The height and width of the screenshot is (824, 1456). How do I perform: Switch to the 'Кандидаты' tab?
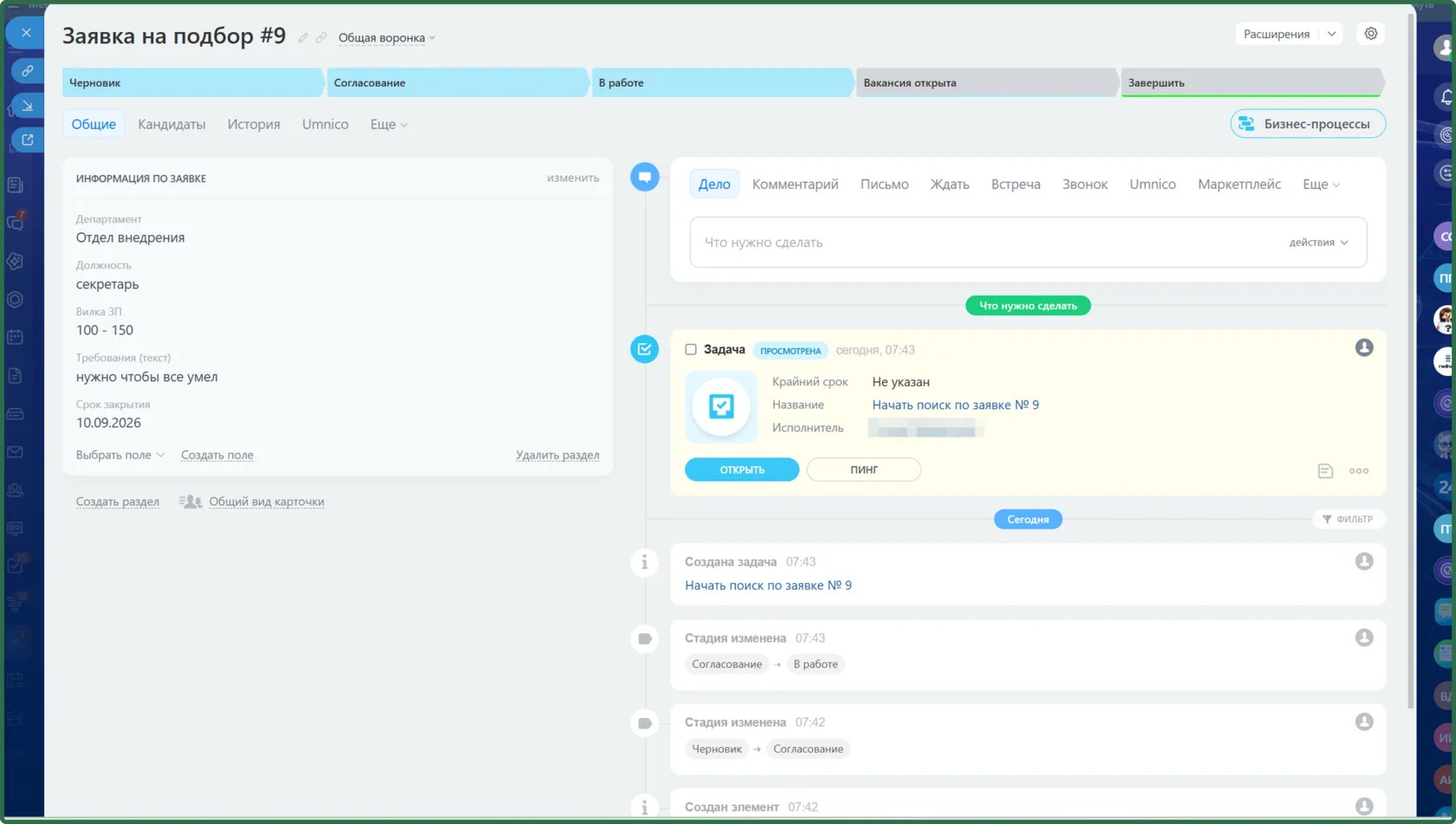pyautogui.click(x=172, y=125)
